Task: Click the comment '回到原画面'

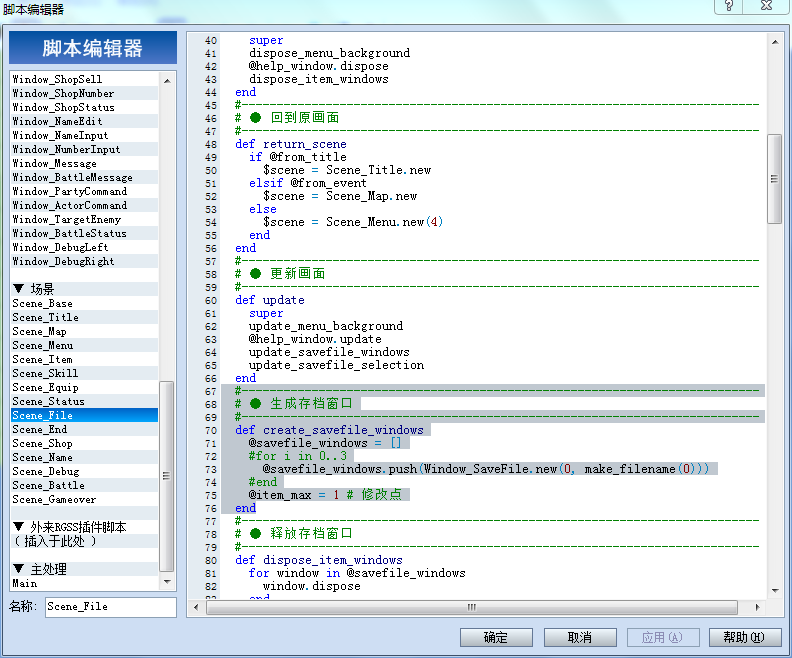Action: (x=305, y=118)
